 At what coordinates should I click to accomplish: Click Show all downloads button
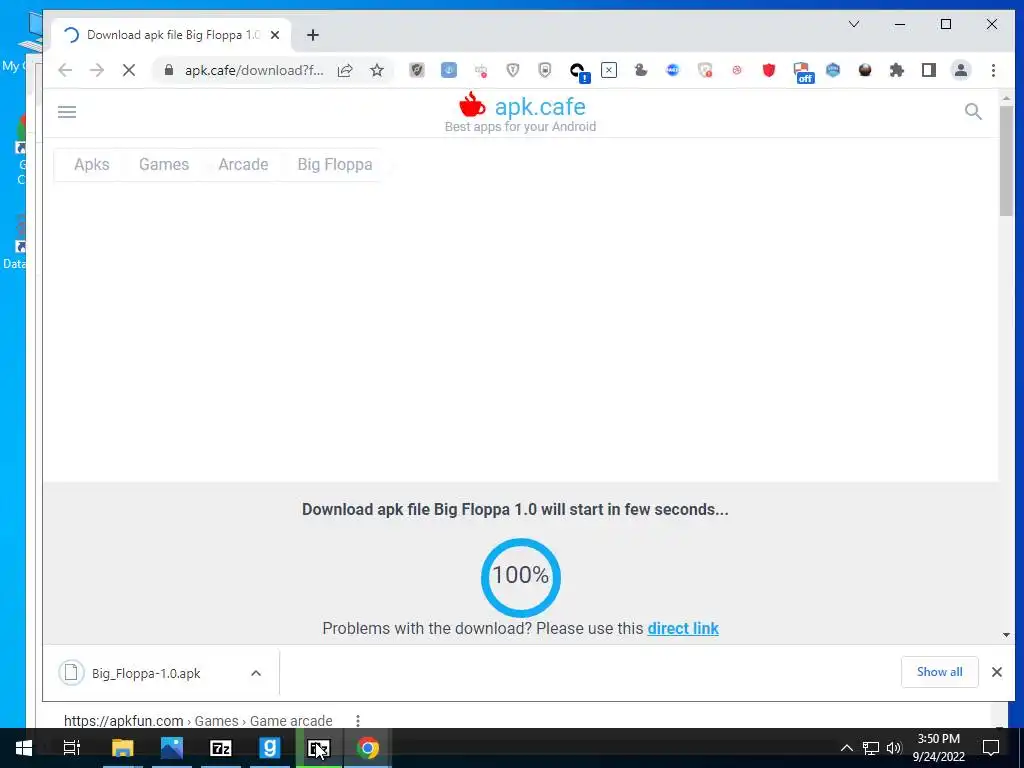point(939,672)
